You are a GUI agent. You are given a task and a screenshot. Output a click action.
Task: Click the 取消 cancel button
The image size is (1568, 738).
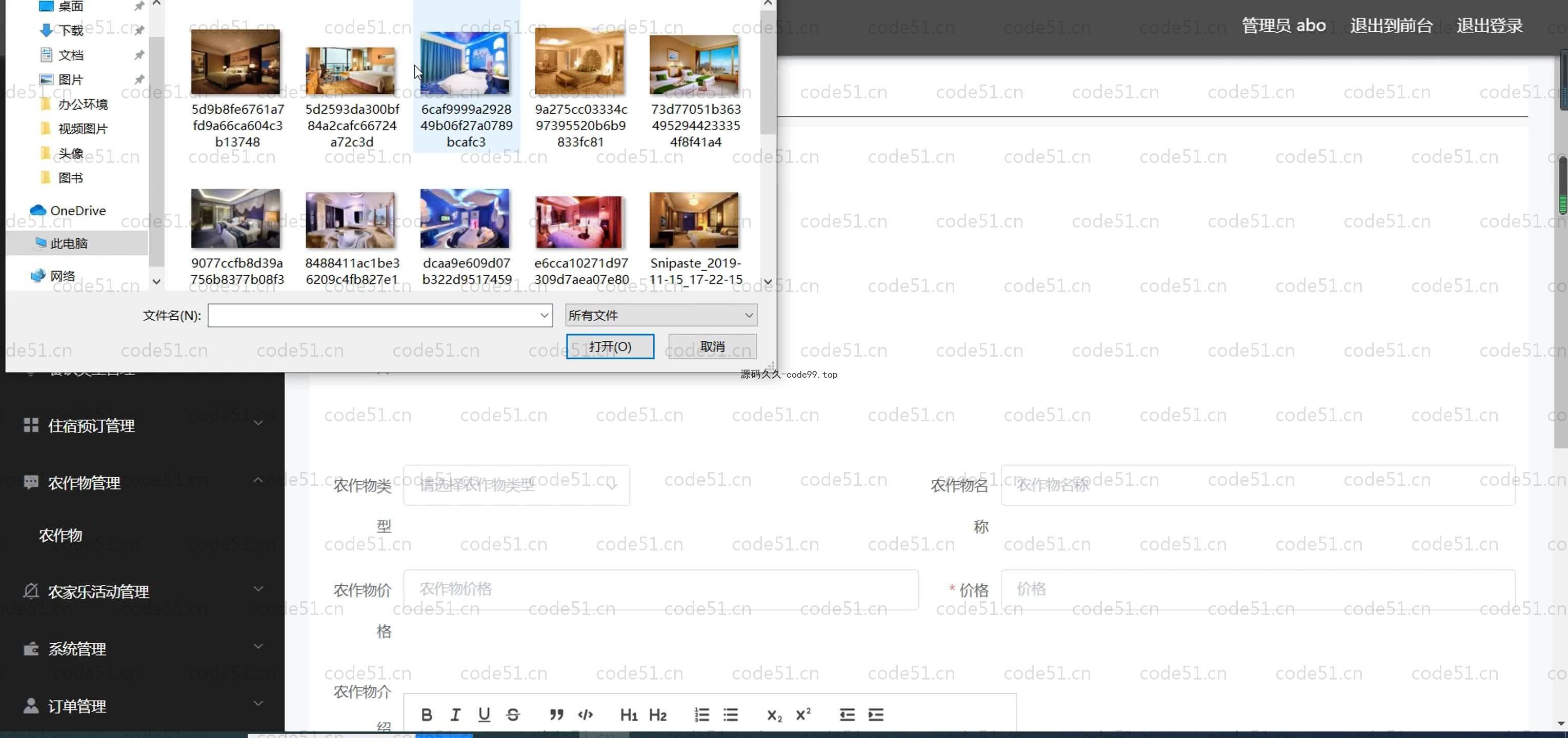tap(712, 346)
